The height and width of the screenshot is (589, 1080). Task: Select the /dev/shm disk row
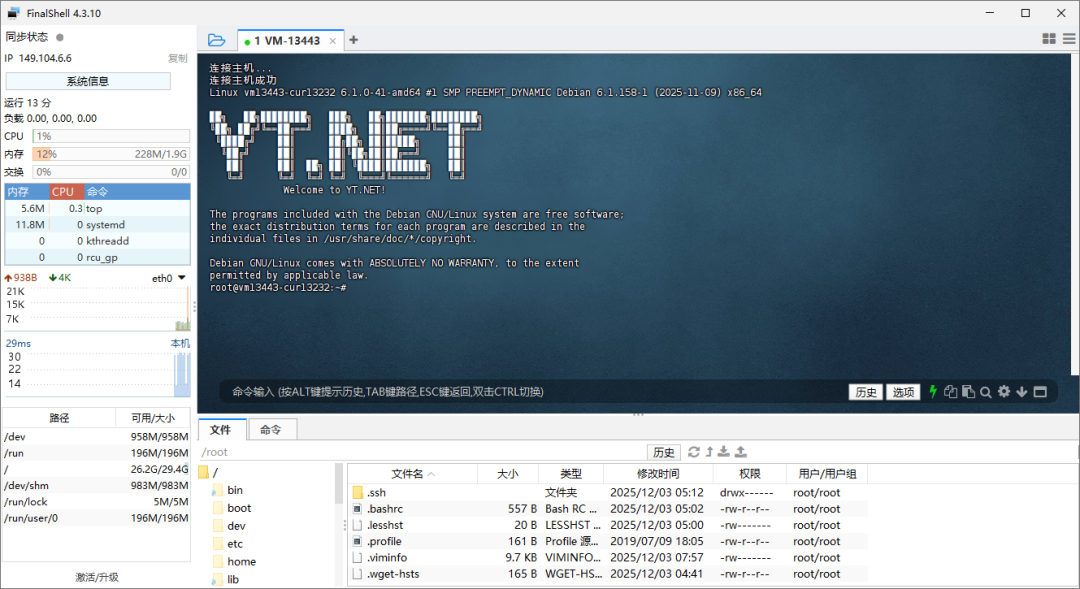[x=96, y=486]
